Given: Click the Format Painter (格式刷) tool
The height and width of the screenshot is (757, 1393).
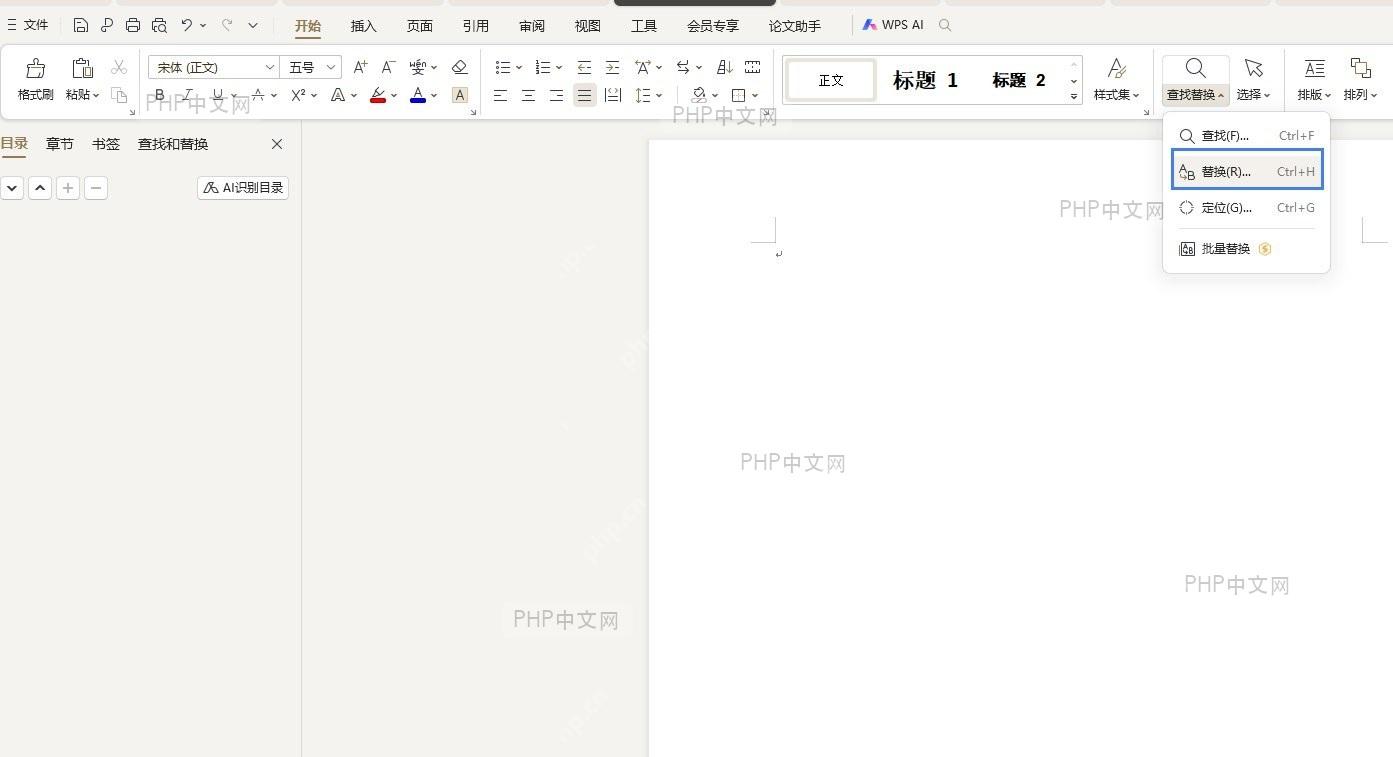Looking at the screenshot, I should click(36, 80).
